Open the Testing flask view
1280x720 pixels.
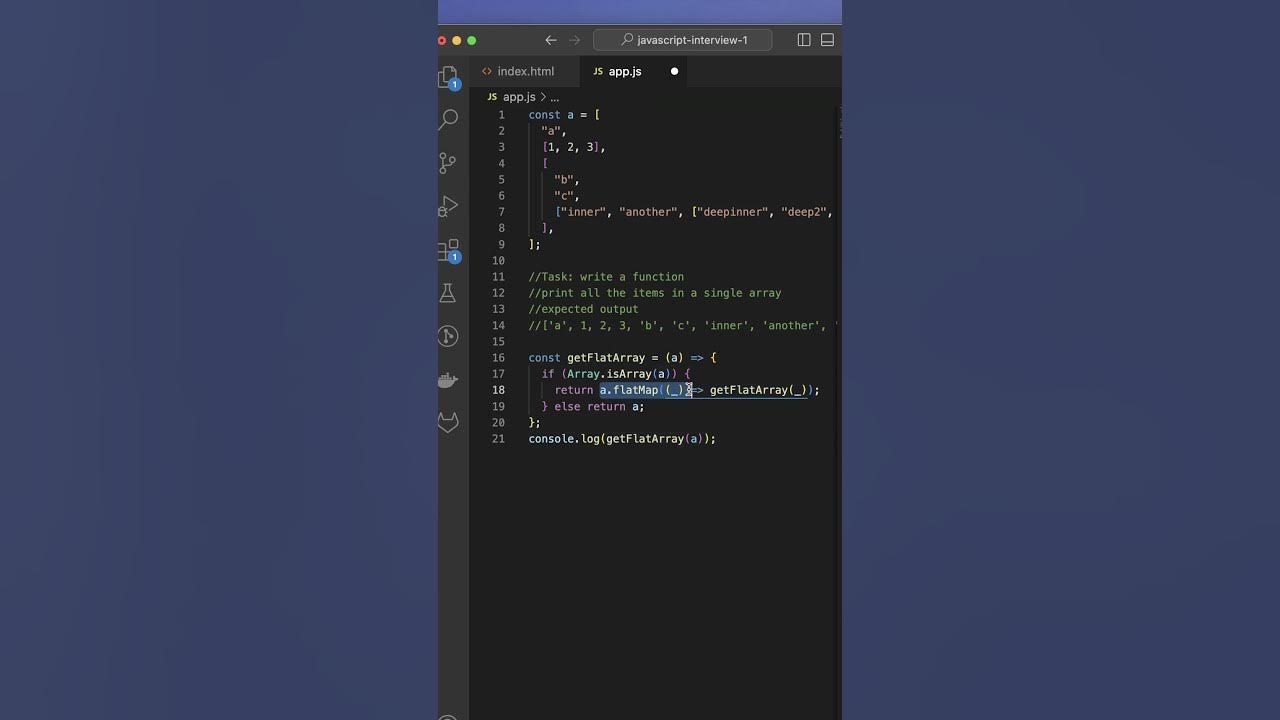(x=448, y=293)
